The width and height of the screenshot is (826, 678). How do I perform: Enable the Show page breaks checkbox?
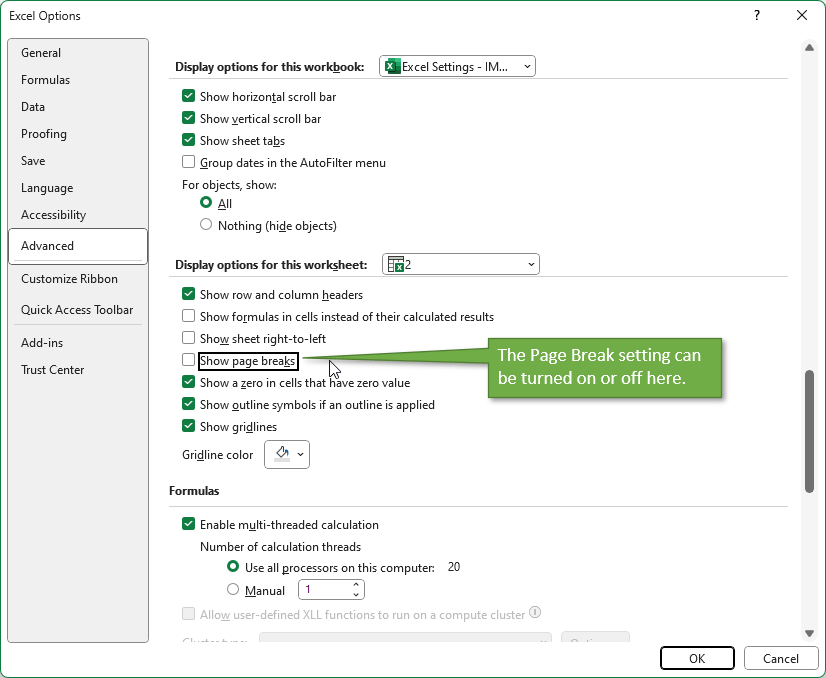coord(188,360)
